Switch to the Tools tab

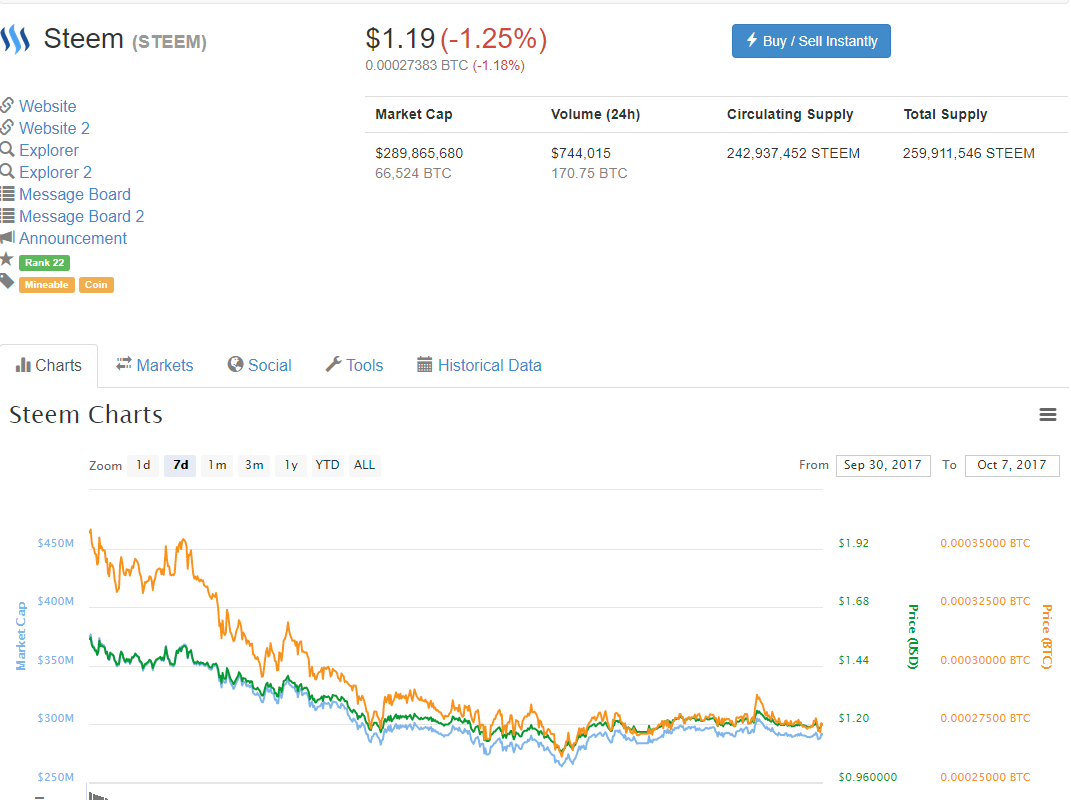coord(354,365)
